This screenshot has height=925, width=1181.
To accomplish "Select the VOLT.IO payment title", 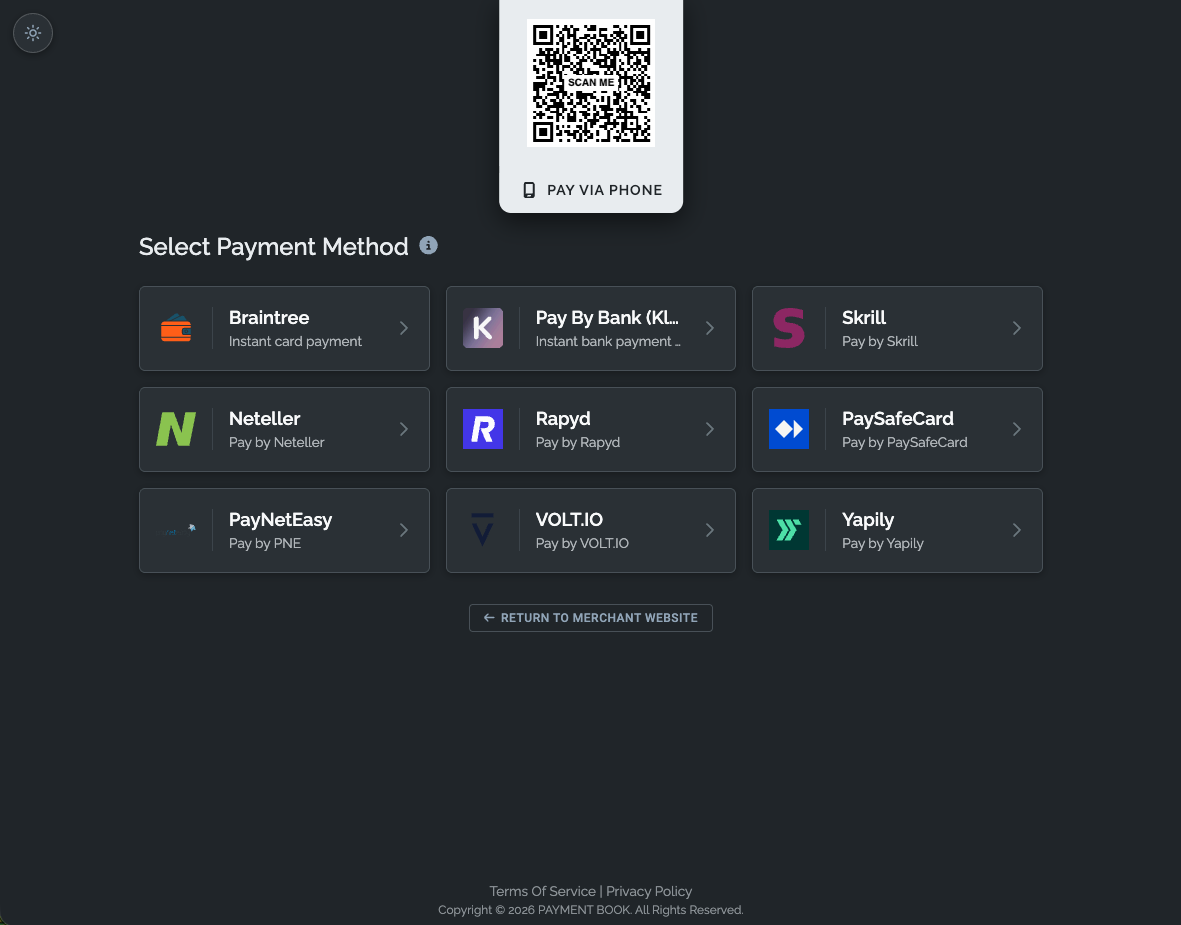I will (569, 520).
